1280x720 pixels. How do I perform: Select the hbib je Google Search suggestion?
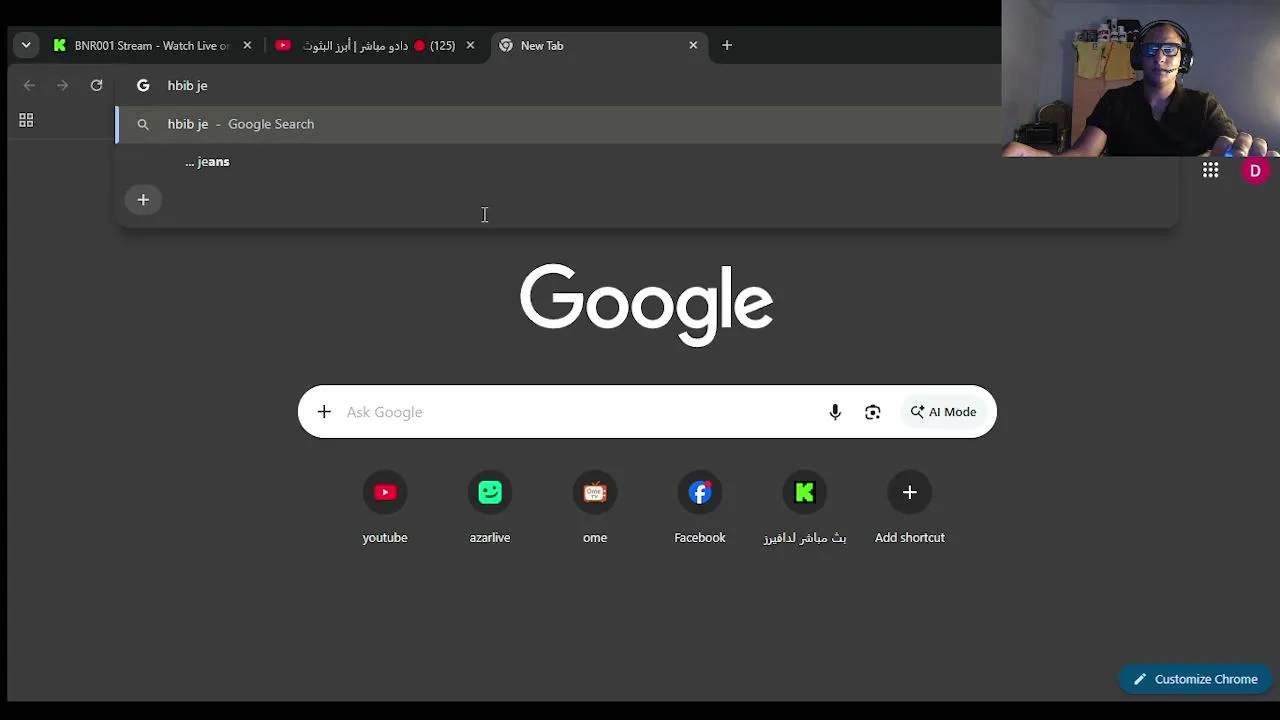(x=560, y=124)
